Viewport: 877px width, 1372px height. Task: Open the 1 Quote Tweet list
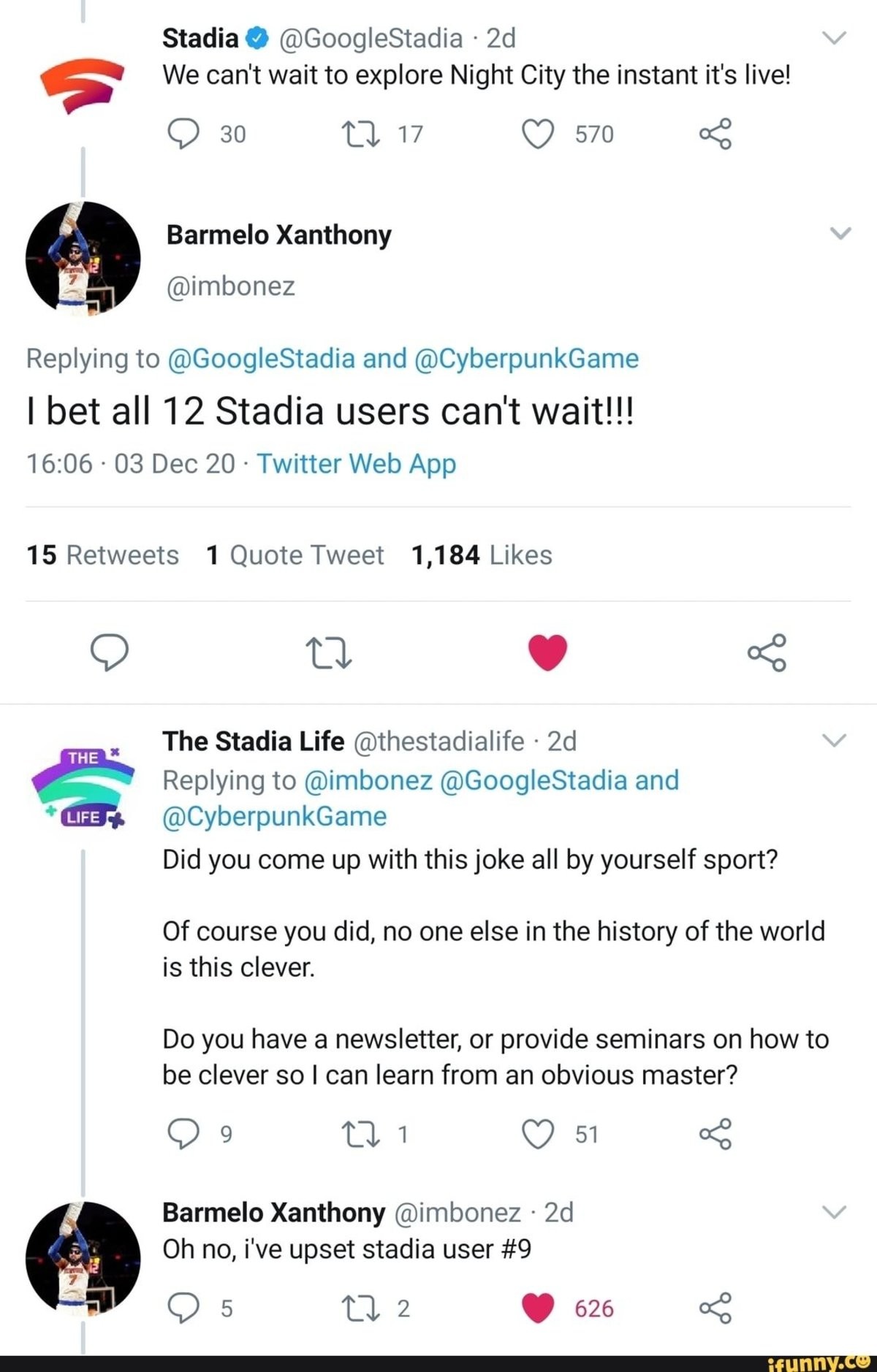point(295,555)
